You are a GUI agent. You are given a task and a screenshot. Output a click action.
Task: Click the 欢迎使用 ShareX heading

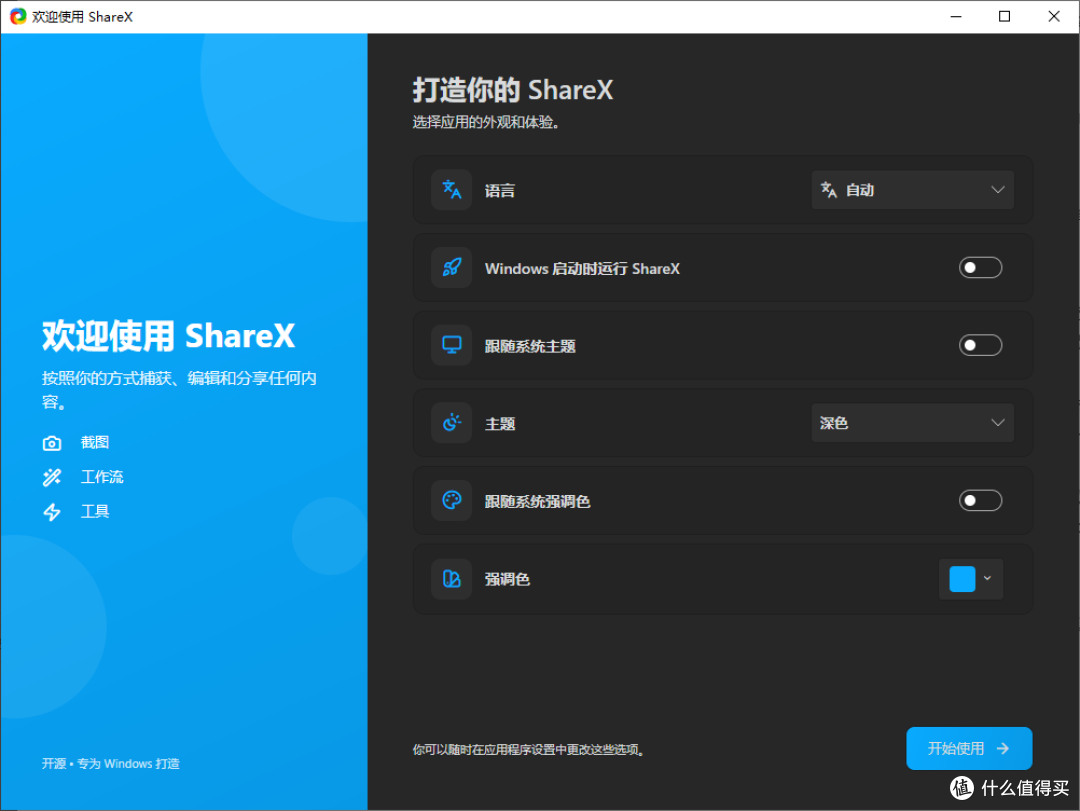(x=168, y=336)
